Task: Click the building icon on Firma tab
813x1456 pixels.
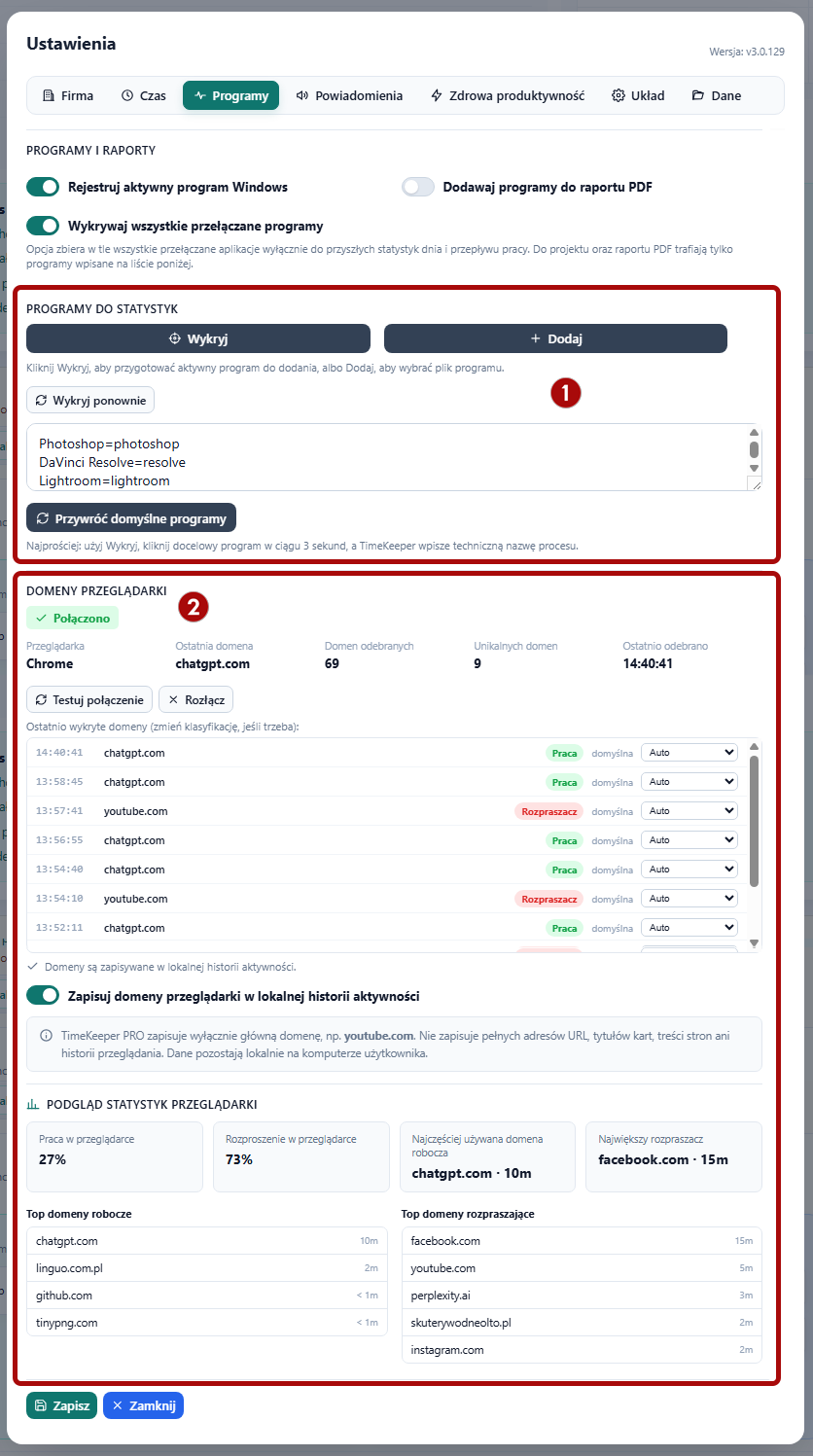Action: [x=49, y=95]
